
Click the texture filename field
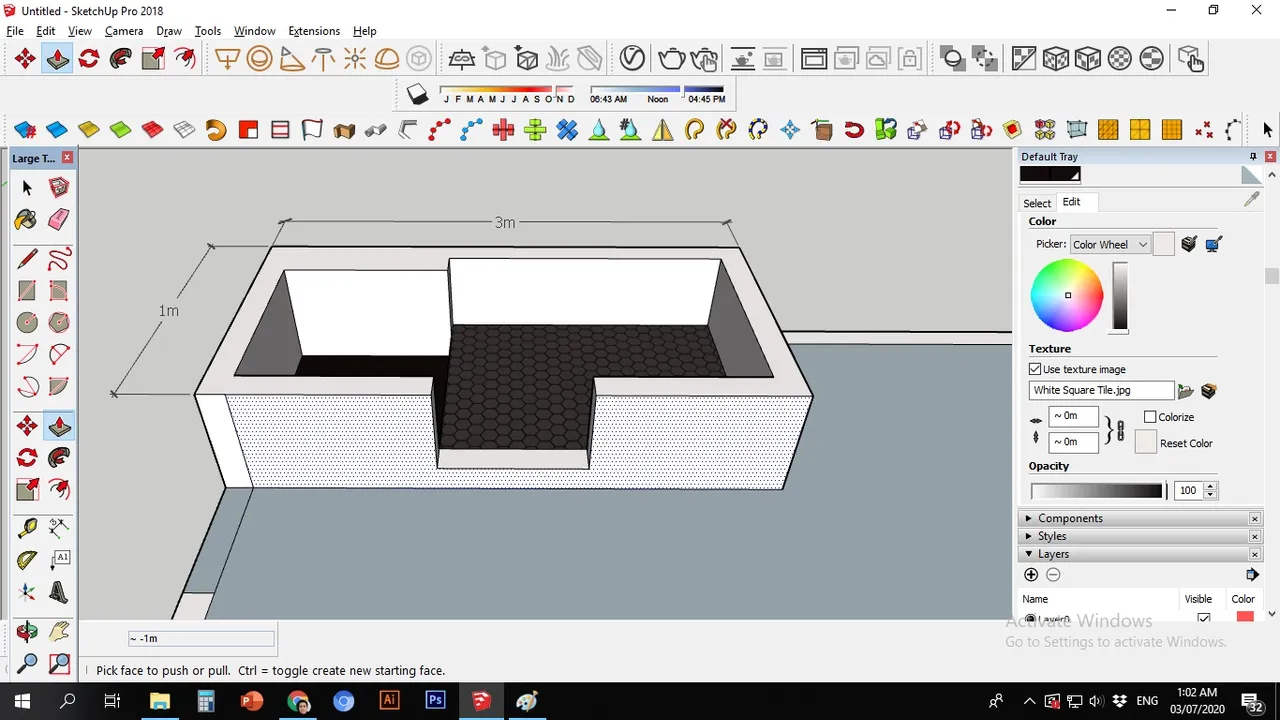pyautogui.click(x=1101, y=390)
